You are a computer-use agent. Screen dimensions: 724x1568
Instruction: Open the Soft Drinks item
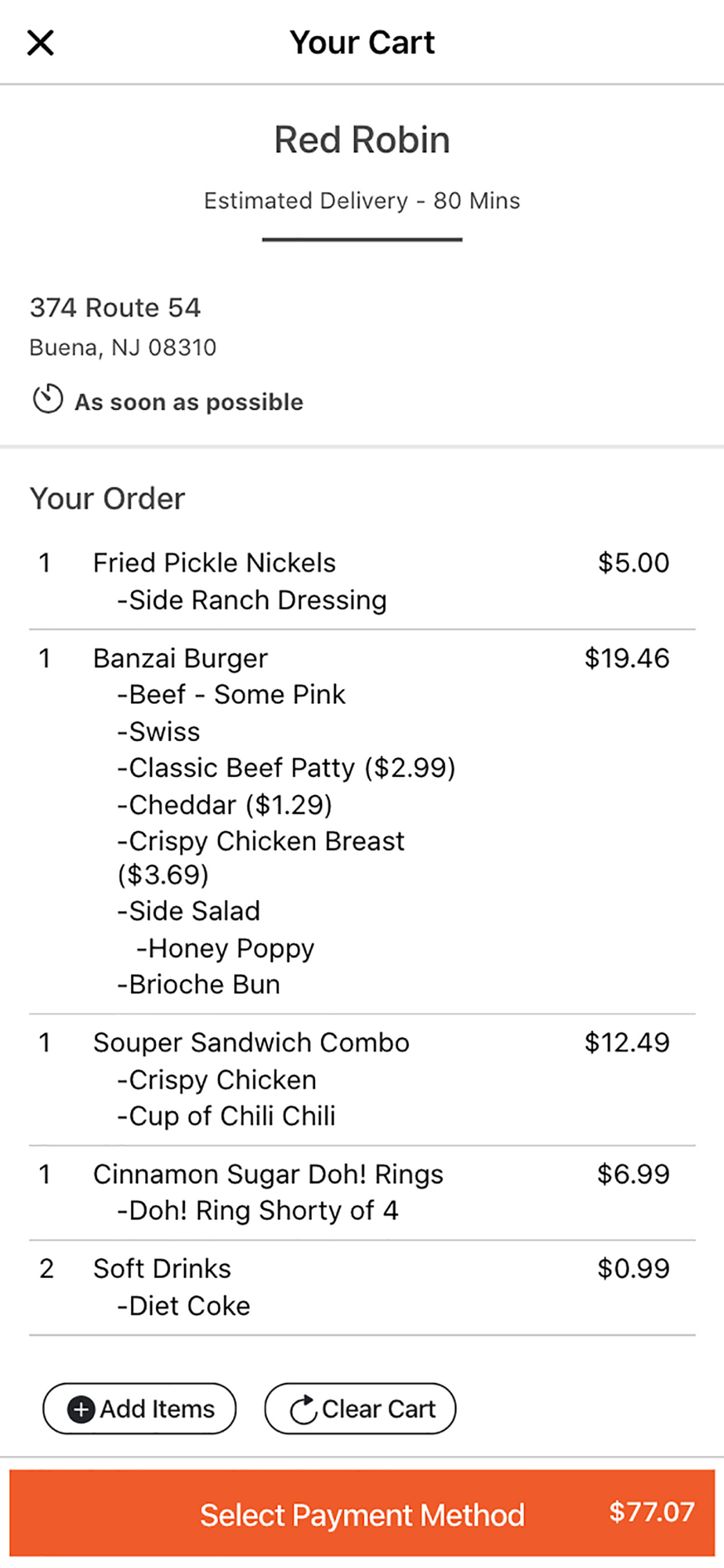point(162,1269)
